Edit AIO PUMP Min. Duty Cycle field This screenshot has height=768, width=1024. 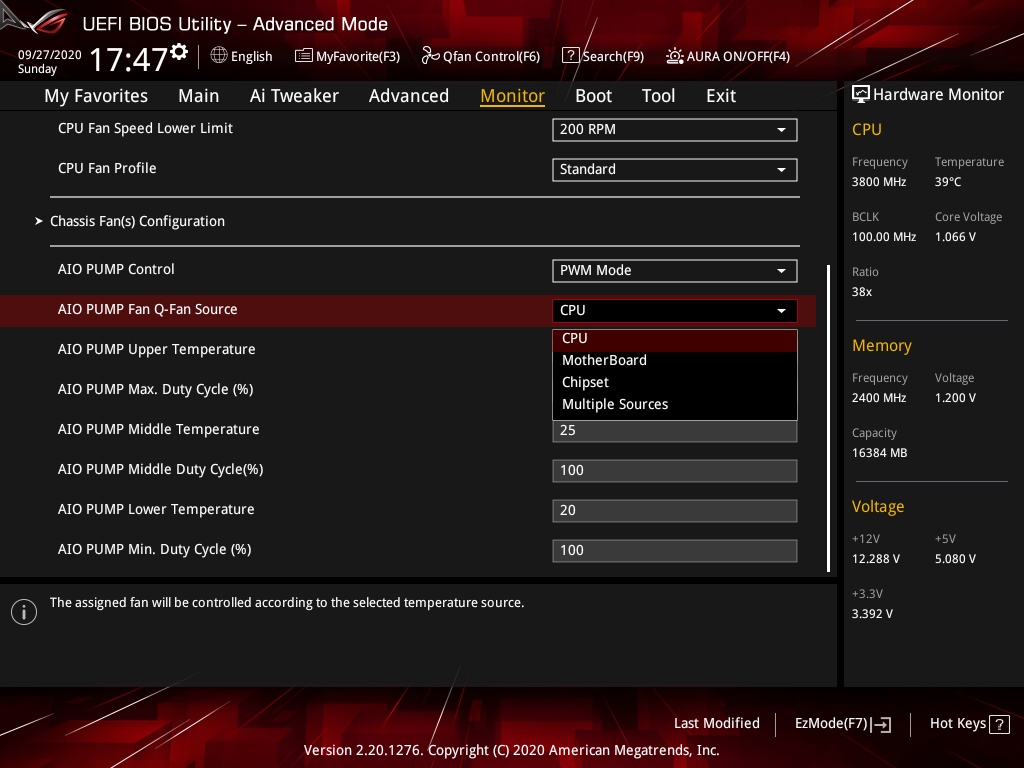(x=675, y=551)
